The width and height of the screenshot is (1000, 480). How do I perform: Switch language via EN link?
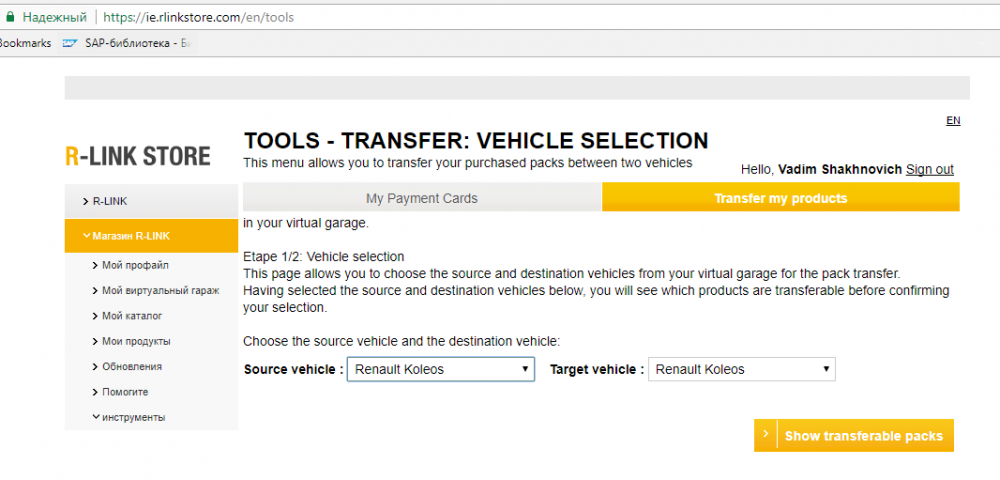953,120
